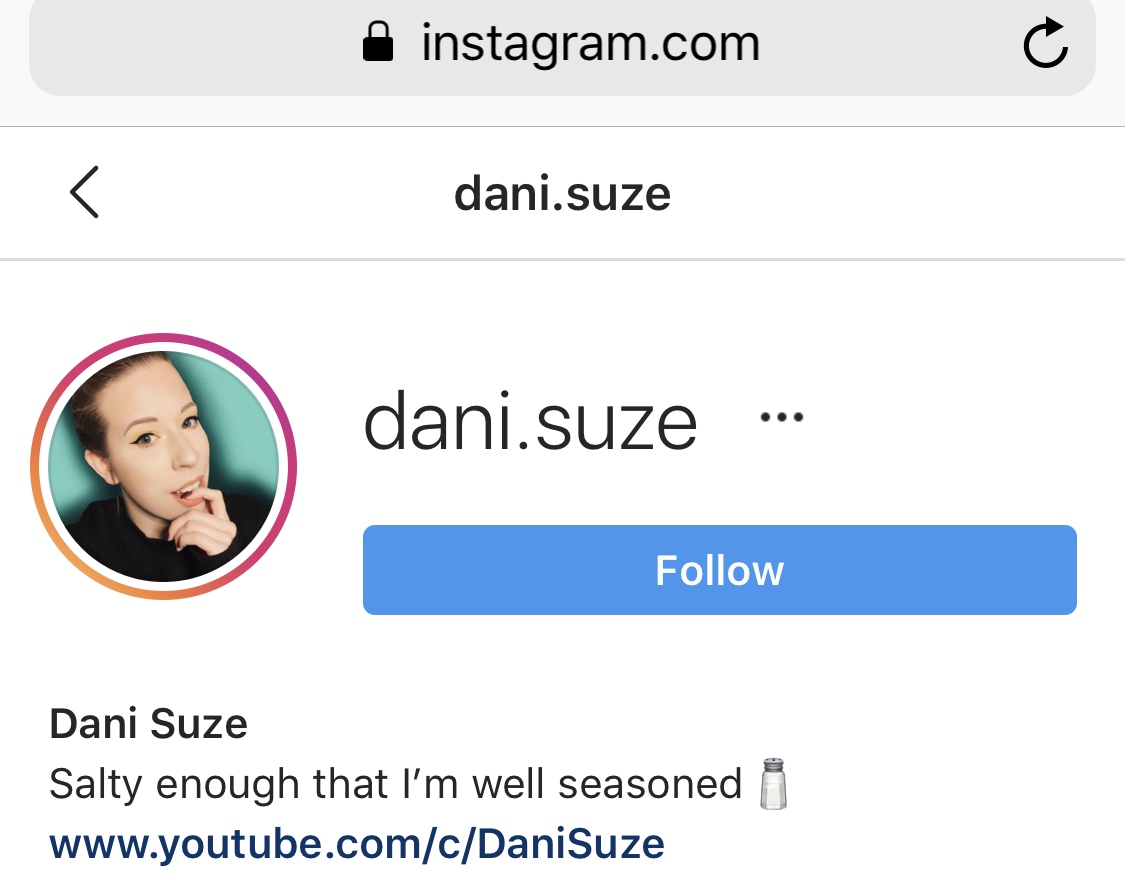Go back using the left chevron
Viewport: 1125px width, 883px height.
[84, 192]
